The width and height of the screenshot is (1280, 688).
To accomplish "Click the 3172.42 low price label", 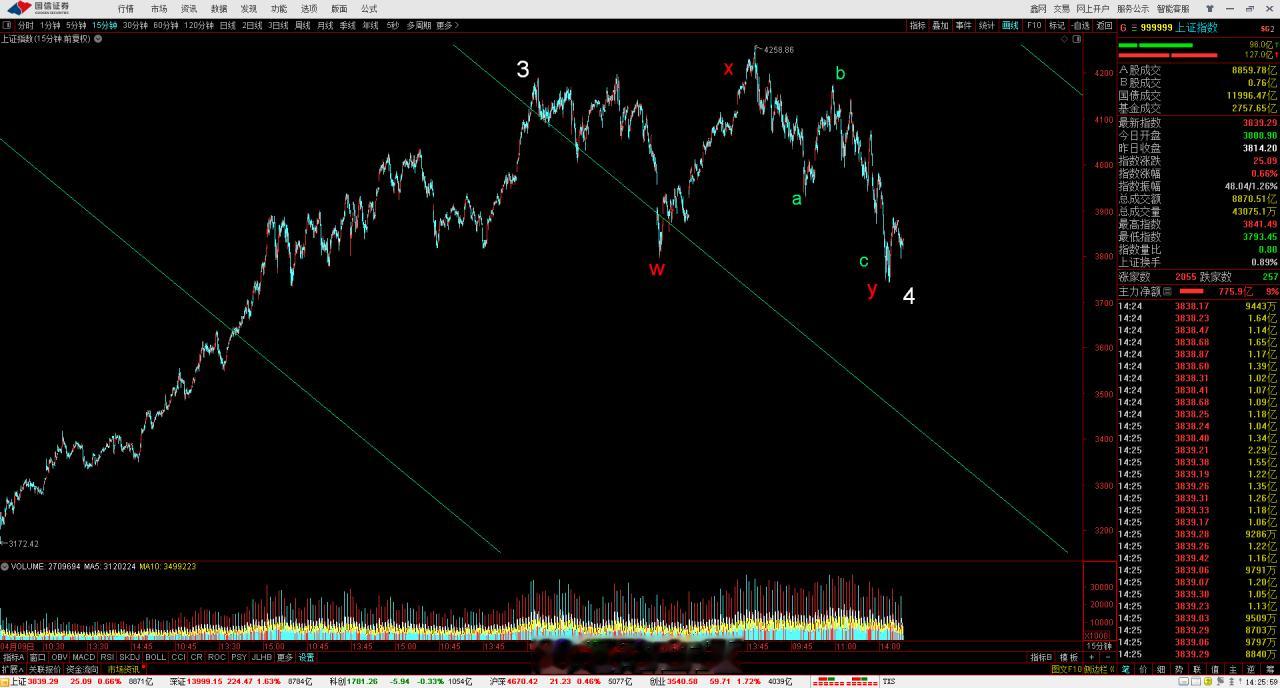I will [23, 543].
